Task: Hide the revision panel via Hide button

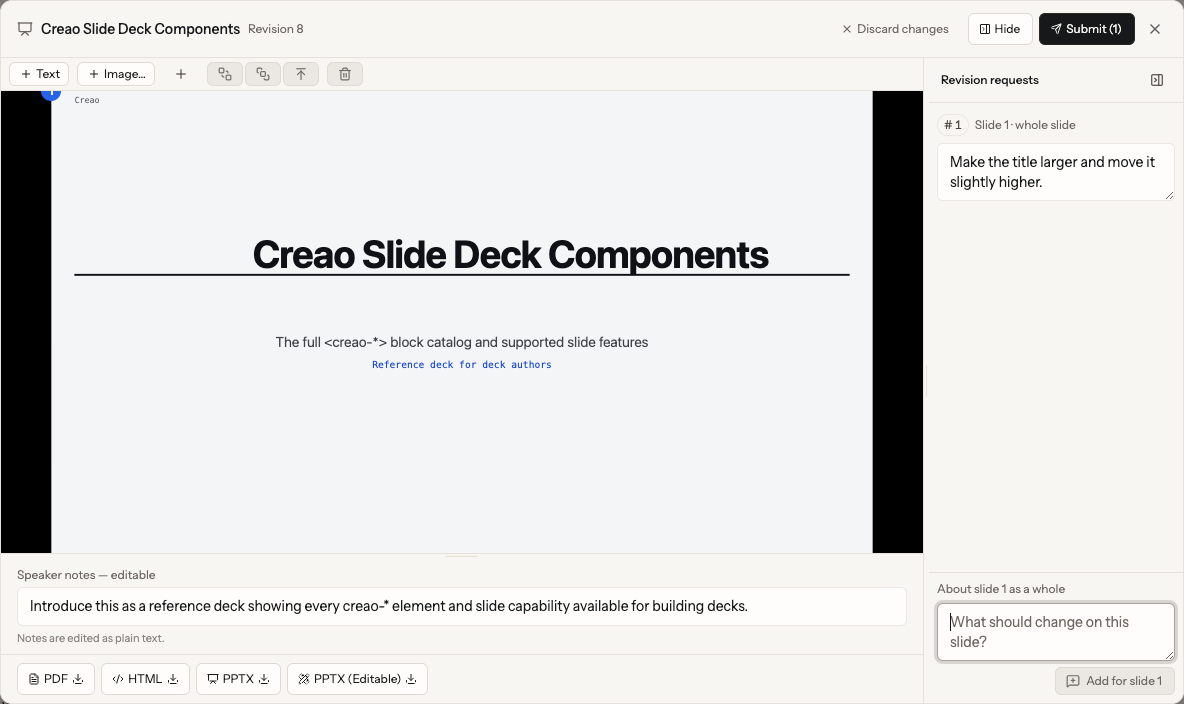Action: 1000,29
